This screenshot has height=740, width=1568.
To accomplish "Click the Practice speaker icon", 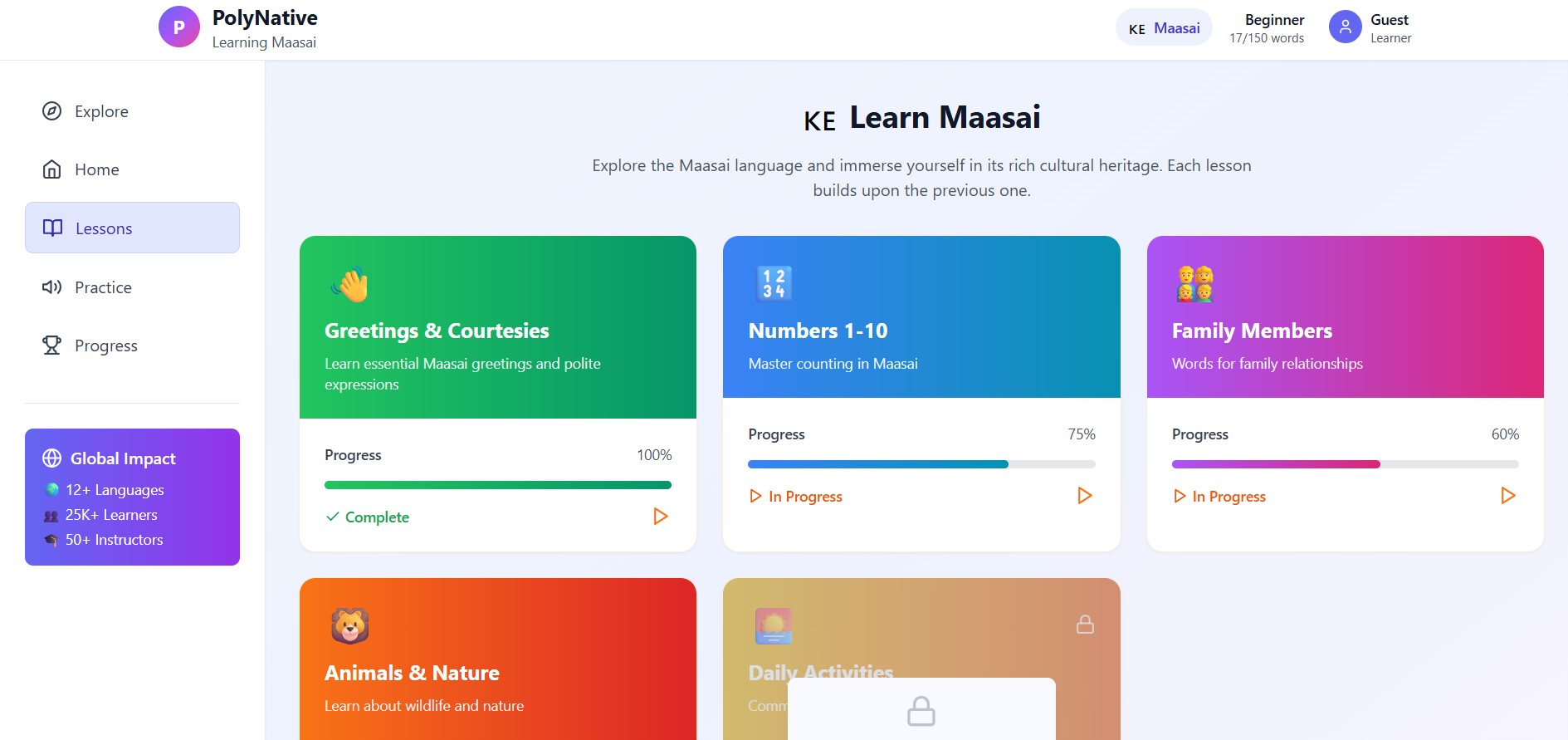I will pyautogui.click(x=51, y=287).
